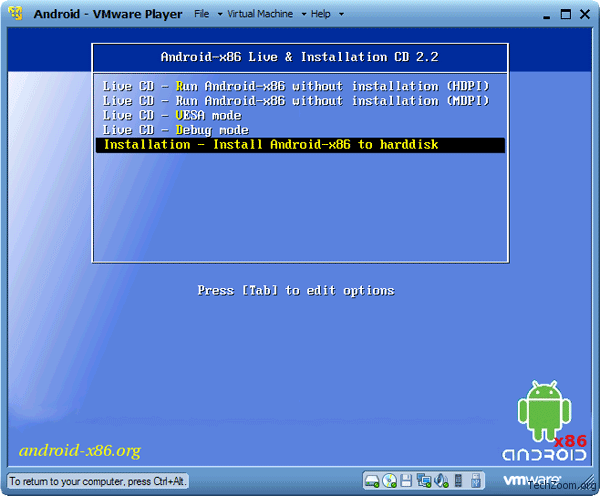Click the vmware logo in the status bar
Screen dimensions: 600x496
pyautogui.click(x=532, y=480)
